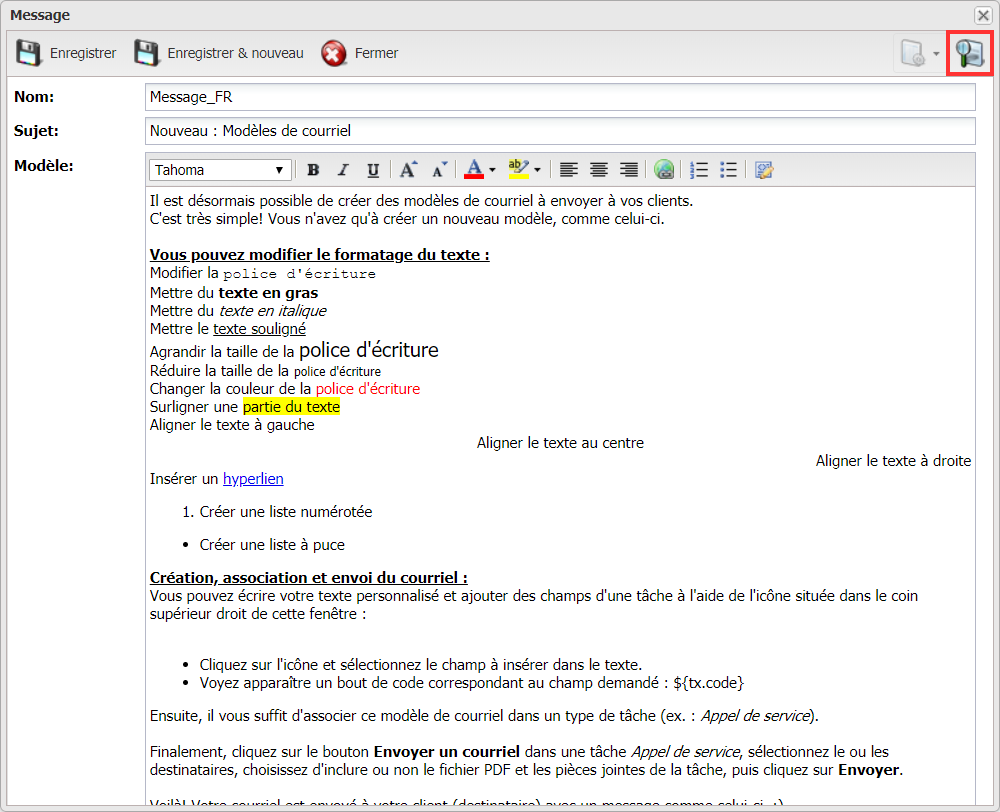Center align the text
The image size is (1000, 812).
click(x=599, y=170)
